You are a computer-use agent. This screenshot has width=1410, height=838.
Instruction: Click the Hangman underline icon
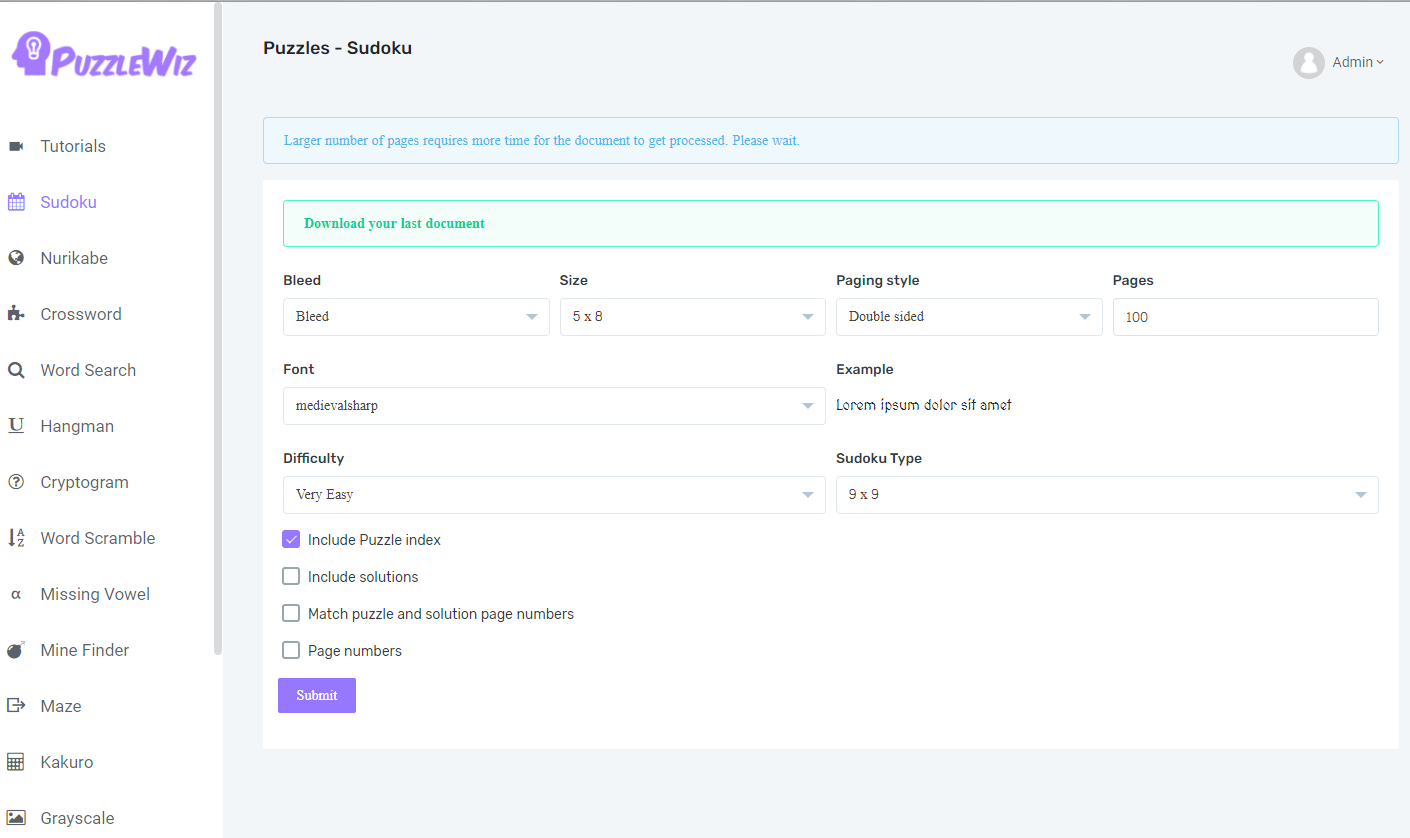pyautogui.click(x=16, y=426)
